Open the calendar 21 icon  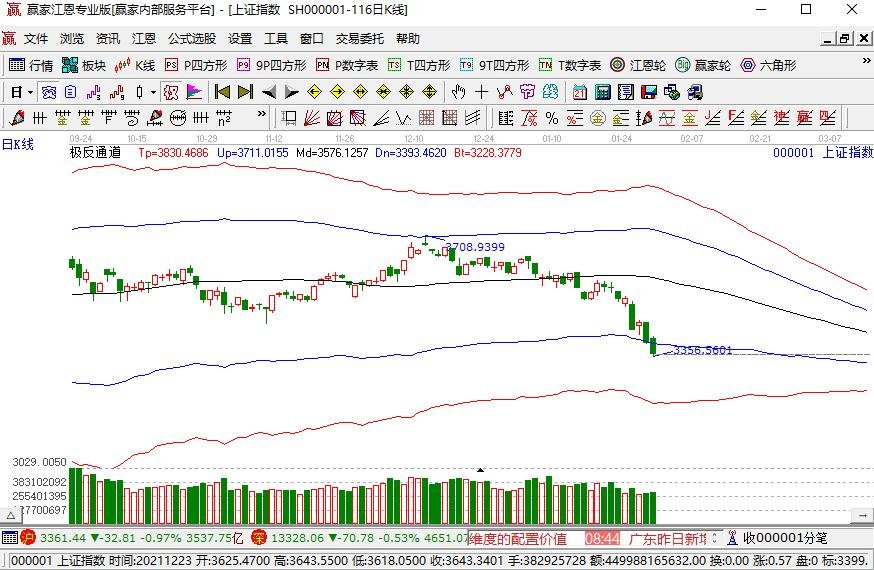click(x=580, y=92)
